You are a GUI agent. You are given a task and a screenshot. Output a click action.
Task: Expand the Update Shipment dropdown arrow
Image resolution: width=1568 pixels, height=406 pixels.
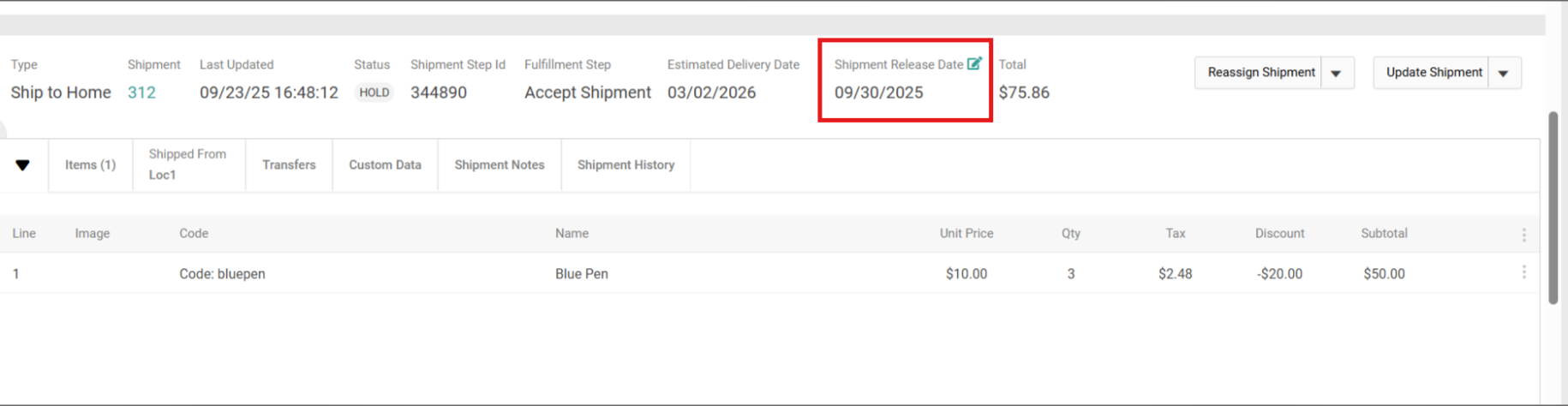tap(1504, 74)
